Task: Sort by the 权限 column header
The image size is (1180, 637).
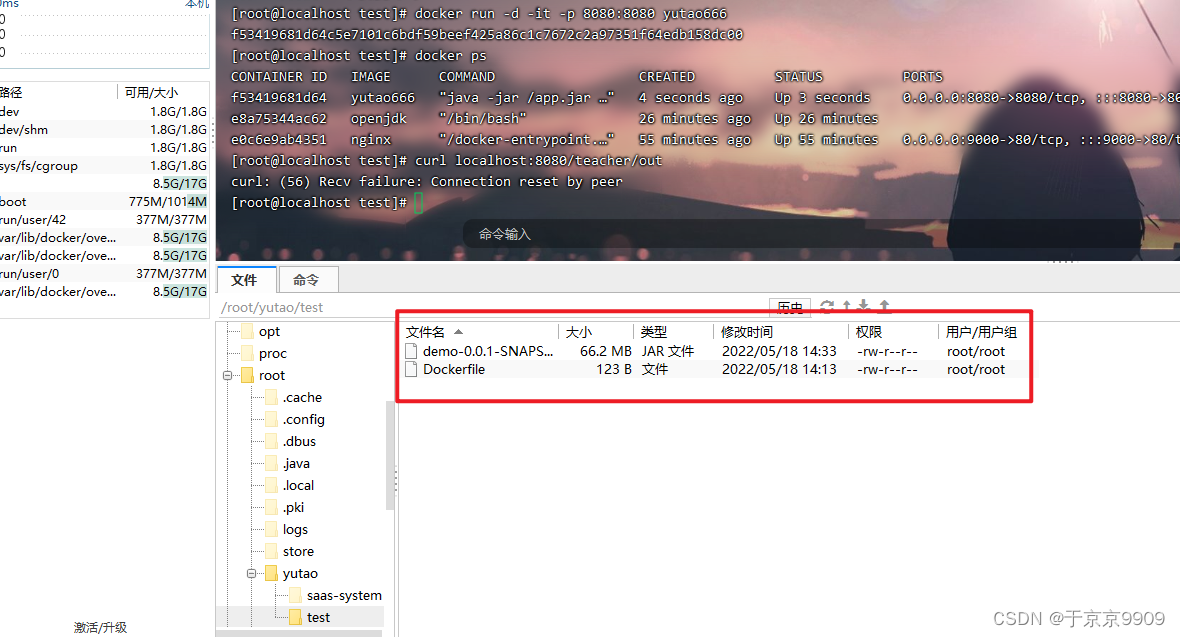Action: (868, 332)
